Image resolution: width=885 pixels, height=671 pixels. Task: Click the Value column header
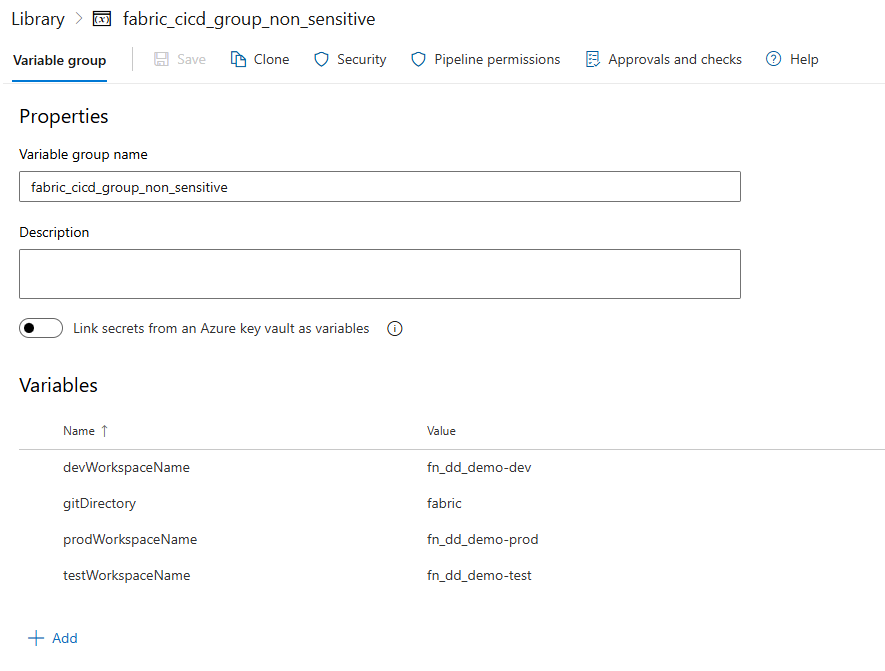coord(441,431)
